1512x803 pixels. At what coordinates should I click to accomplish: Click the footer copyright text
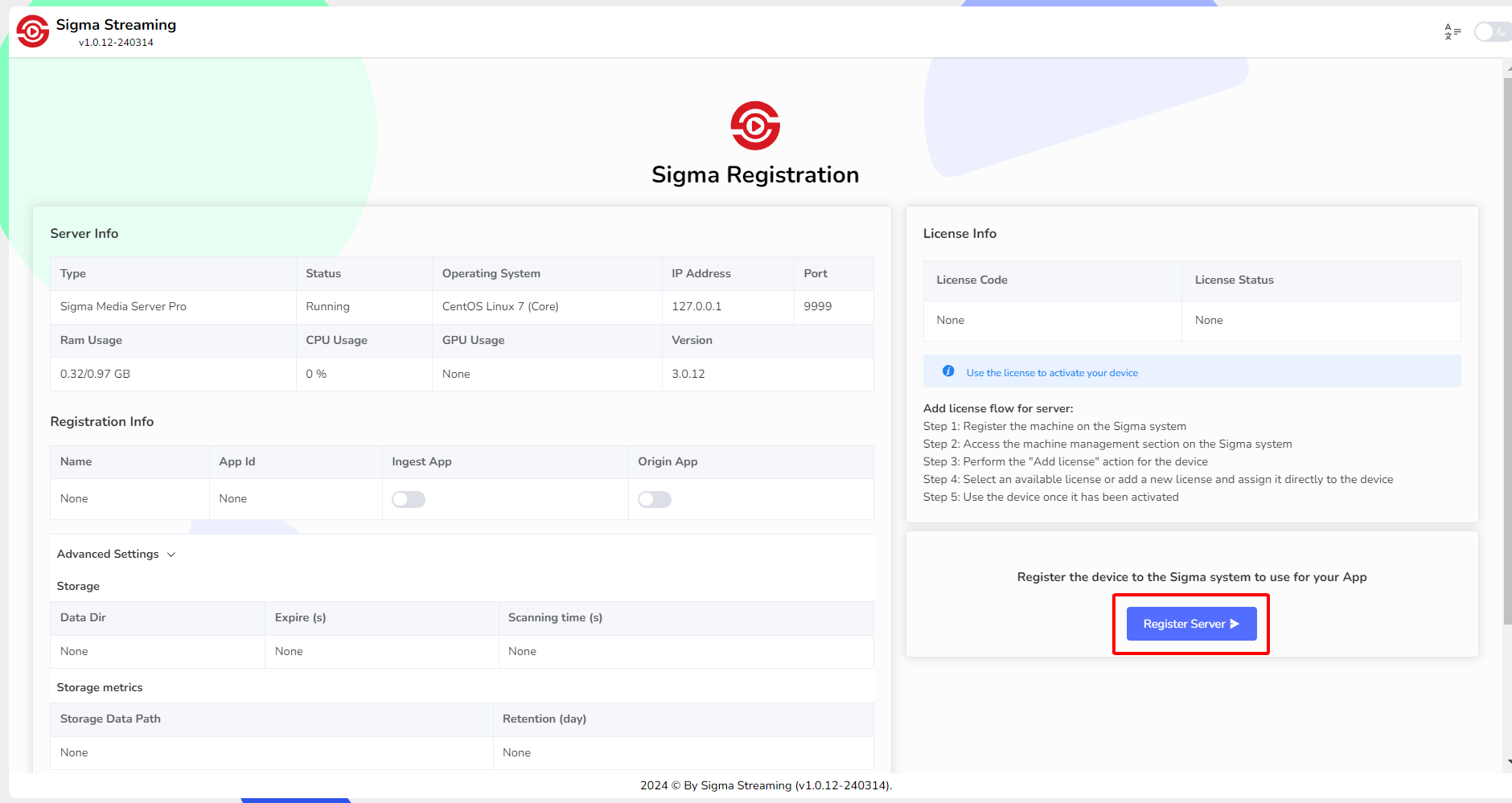click(x=766, y=785)
